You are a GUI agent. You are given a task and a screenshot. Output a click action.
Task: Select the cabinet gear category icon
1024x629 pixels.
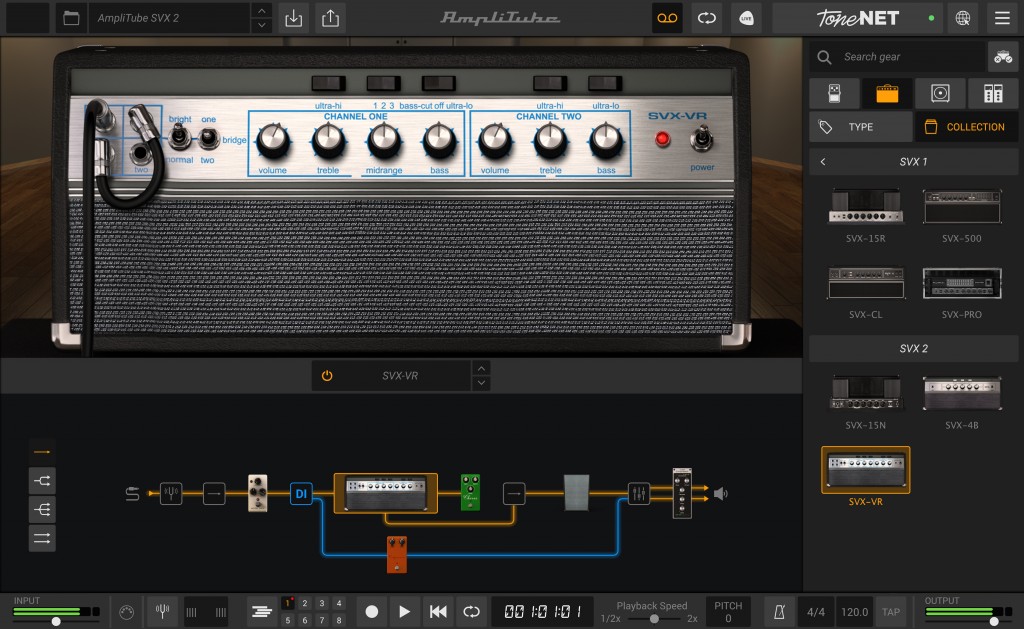(x=940, y=93)
